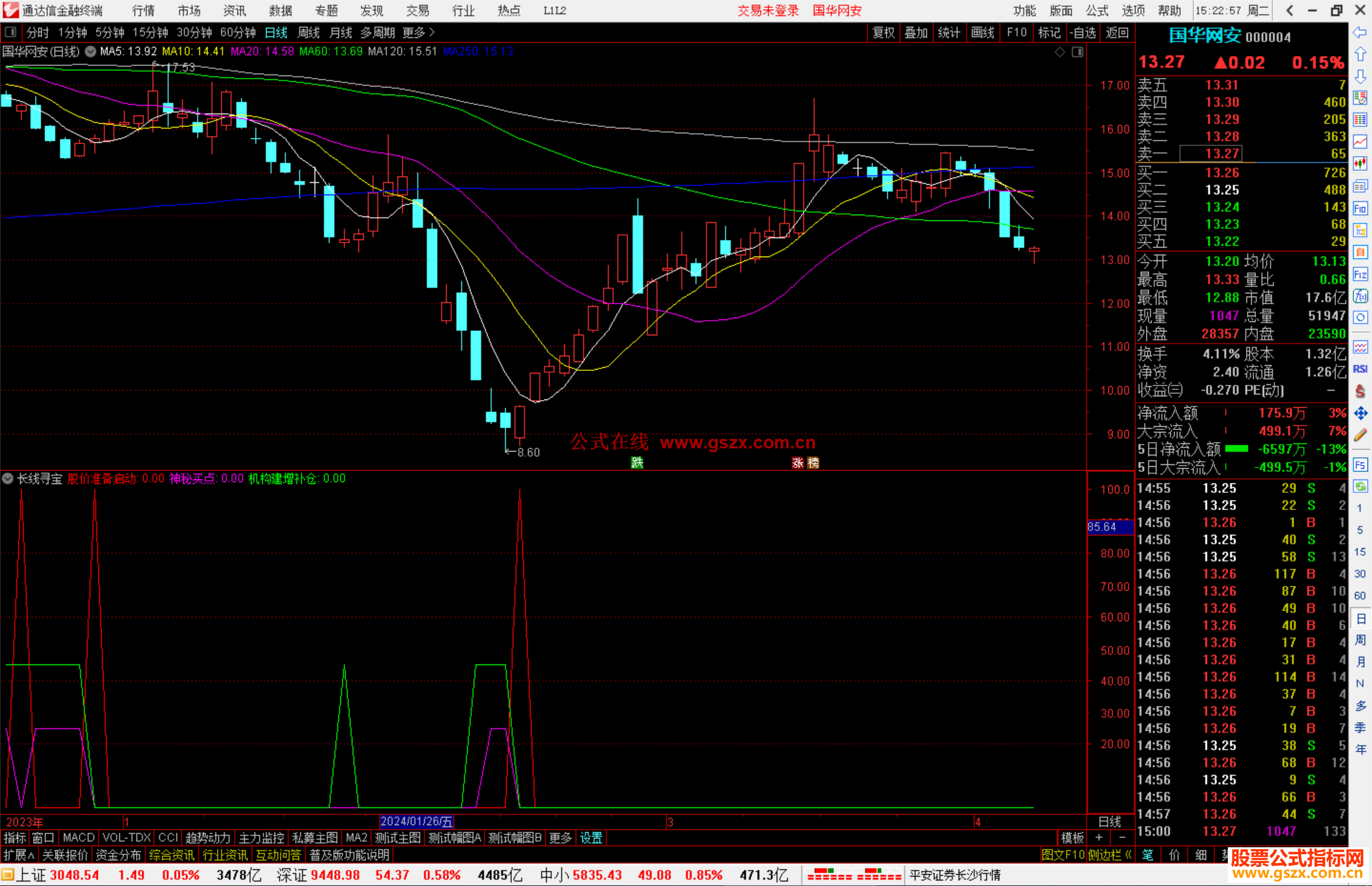Click the F10 company info sidebar icon

(x=1360, y=208)
